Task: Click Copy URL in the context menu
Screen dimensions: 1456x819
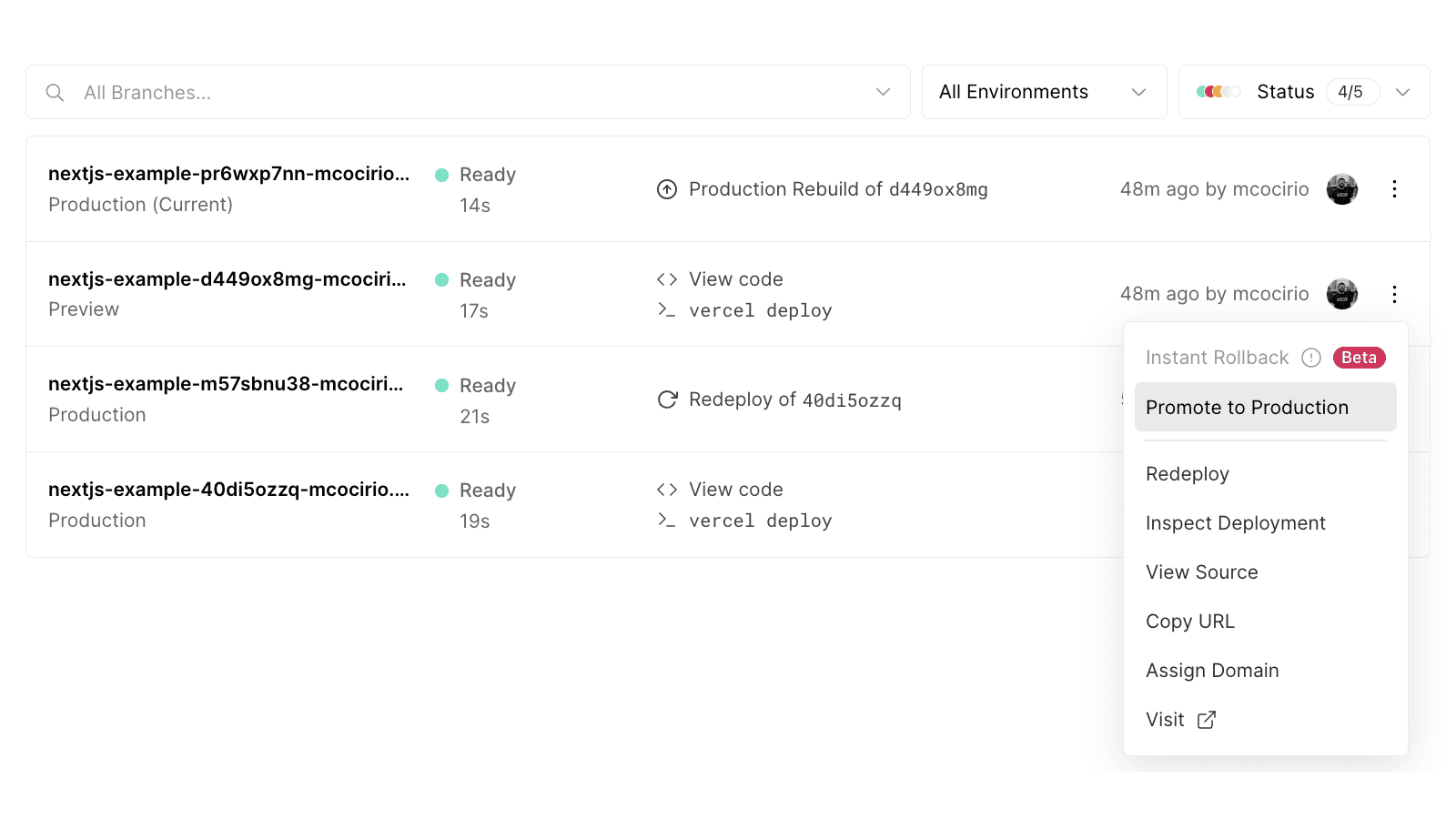Action: tap(1189, 622)
